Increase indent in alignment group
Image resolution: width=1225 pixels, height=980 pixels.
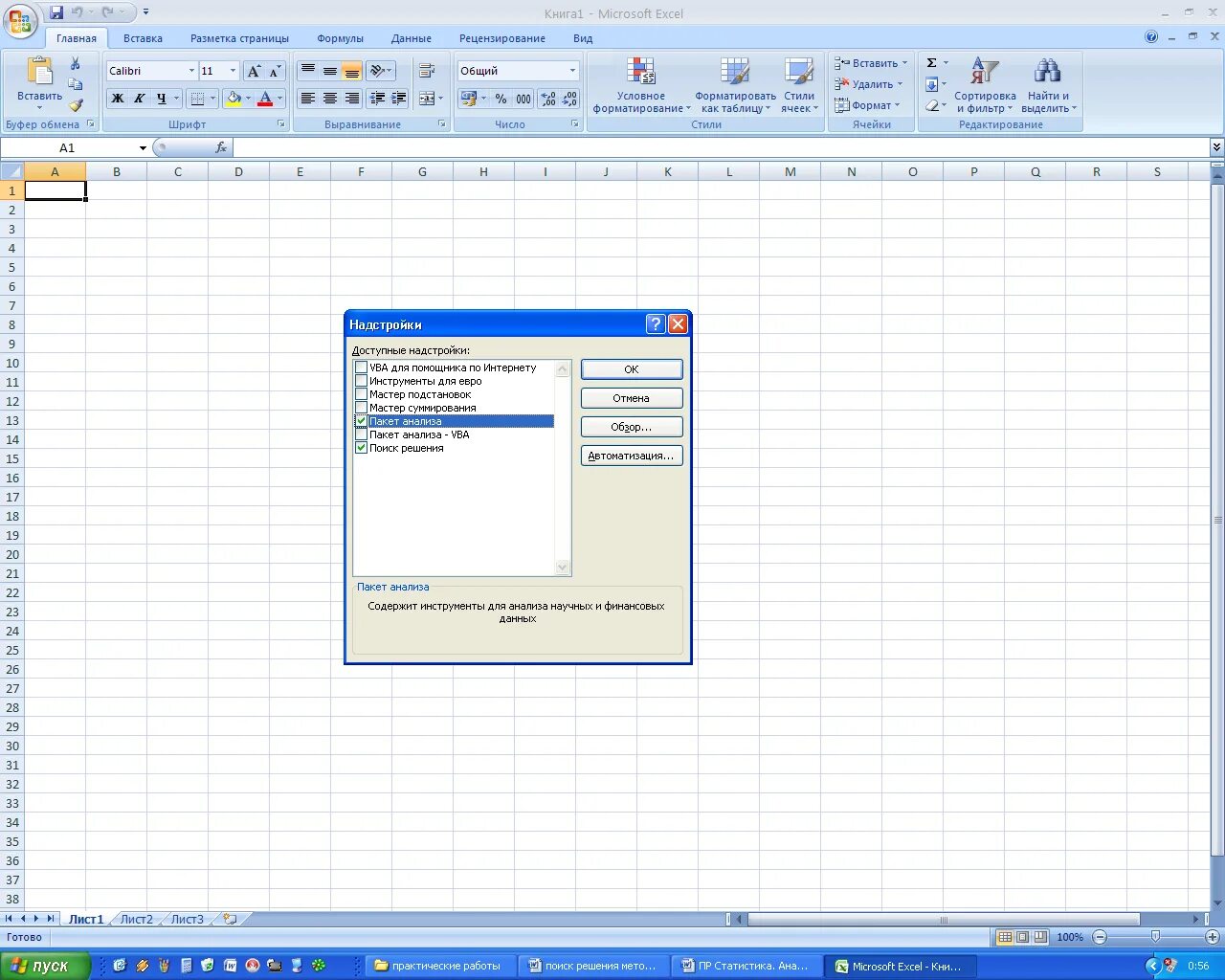(399, 98)
